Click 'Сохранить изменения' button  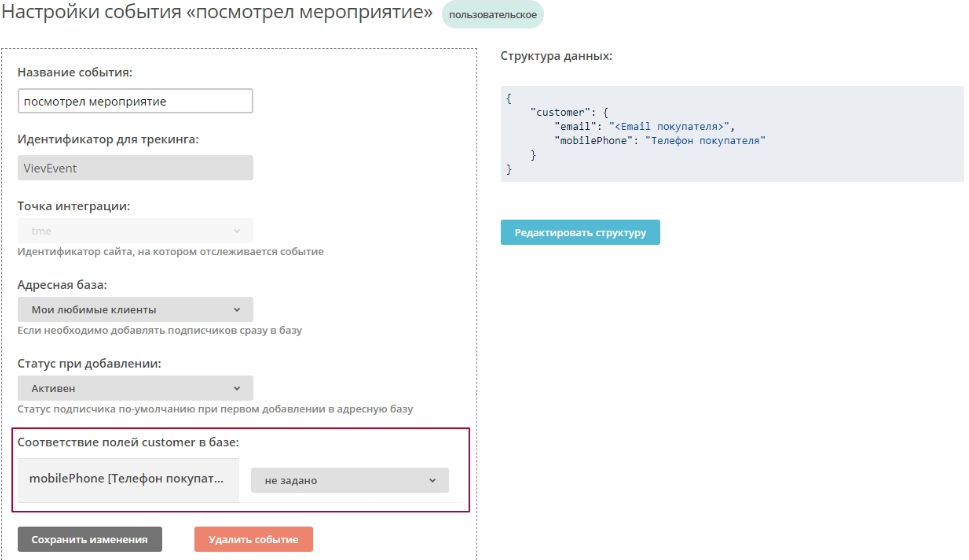[x=90, y=539]
